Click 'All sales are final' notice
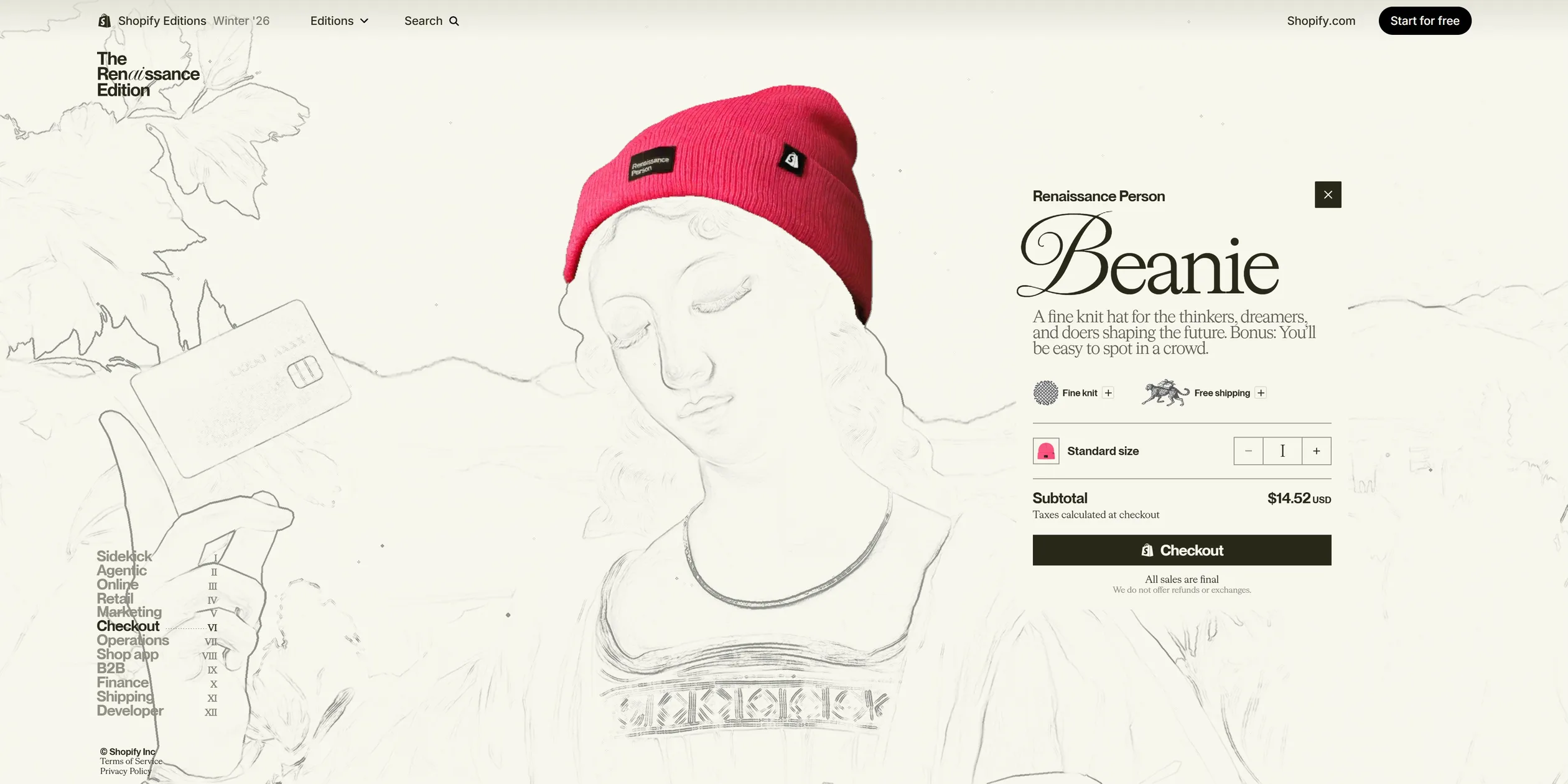This screenshot has width=1568, height=784. point(1182,579)
